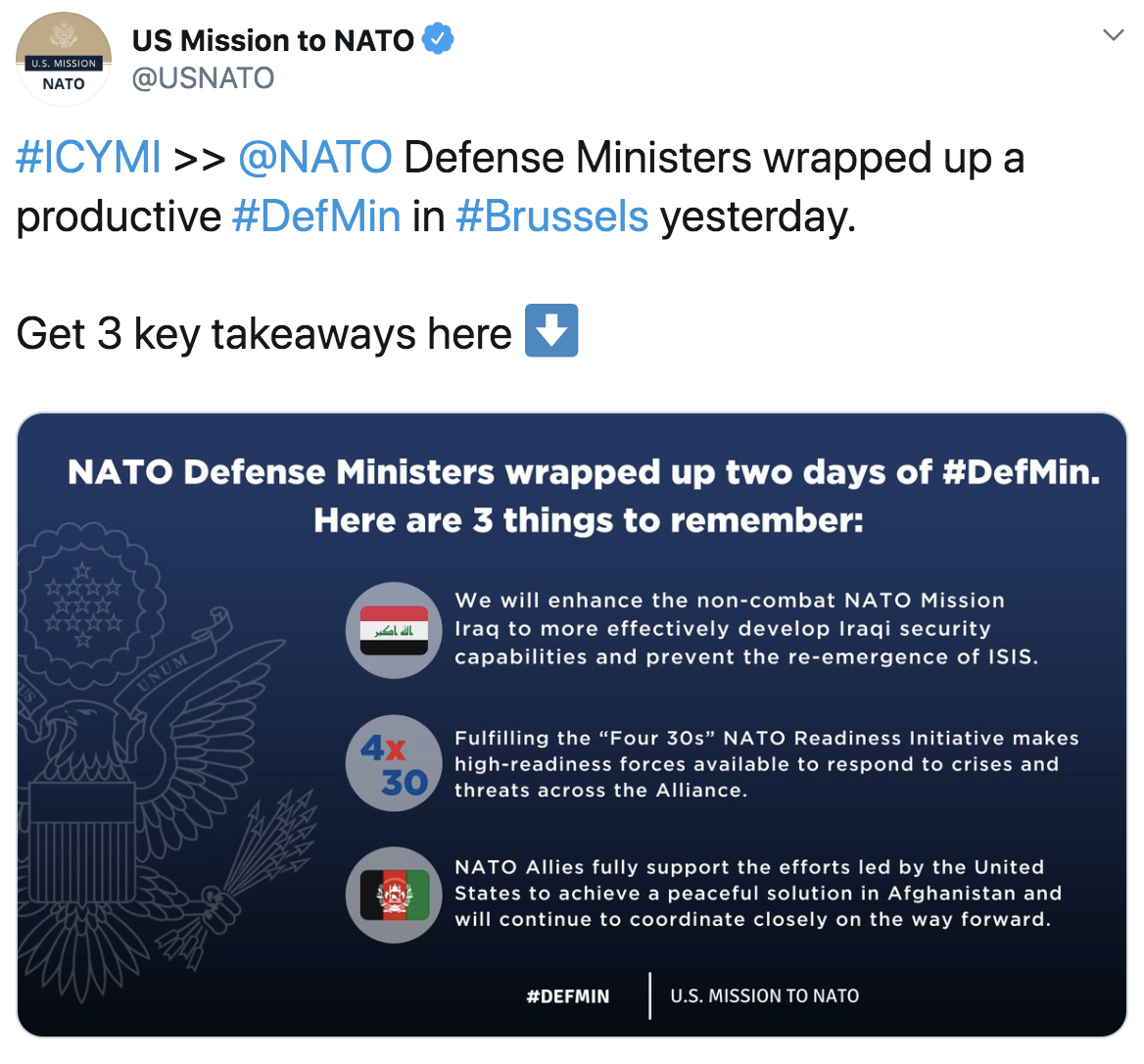Follow the #Brussels hashtag link
The height and width of the screenshot is (1064, 1144).
[x=552, y=217]
